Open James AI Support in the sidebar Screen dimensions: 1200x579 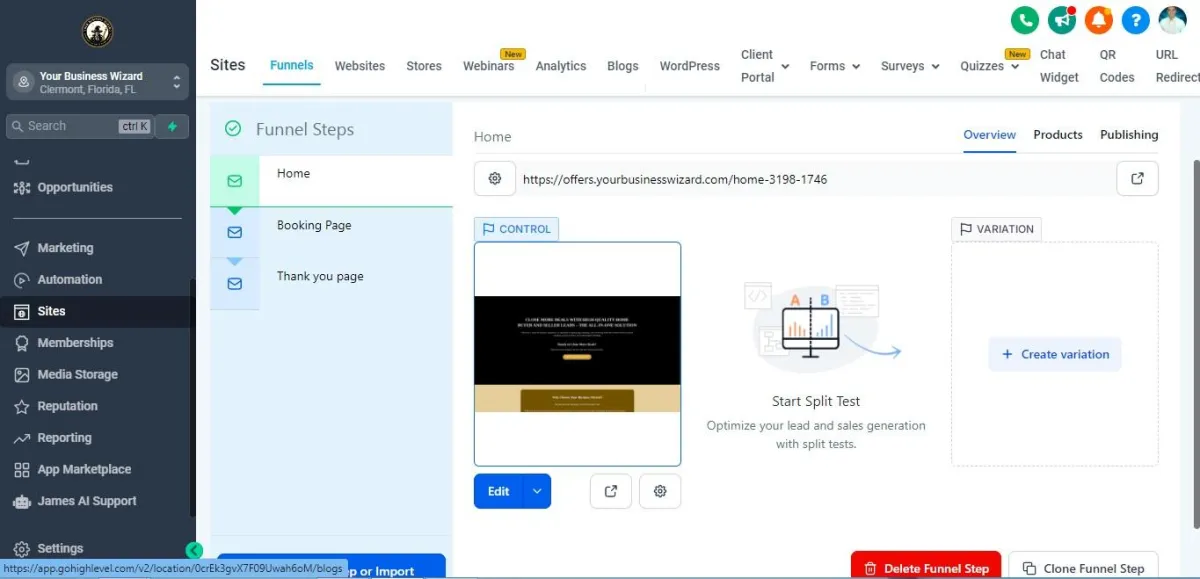click(87, 501)
